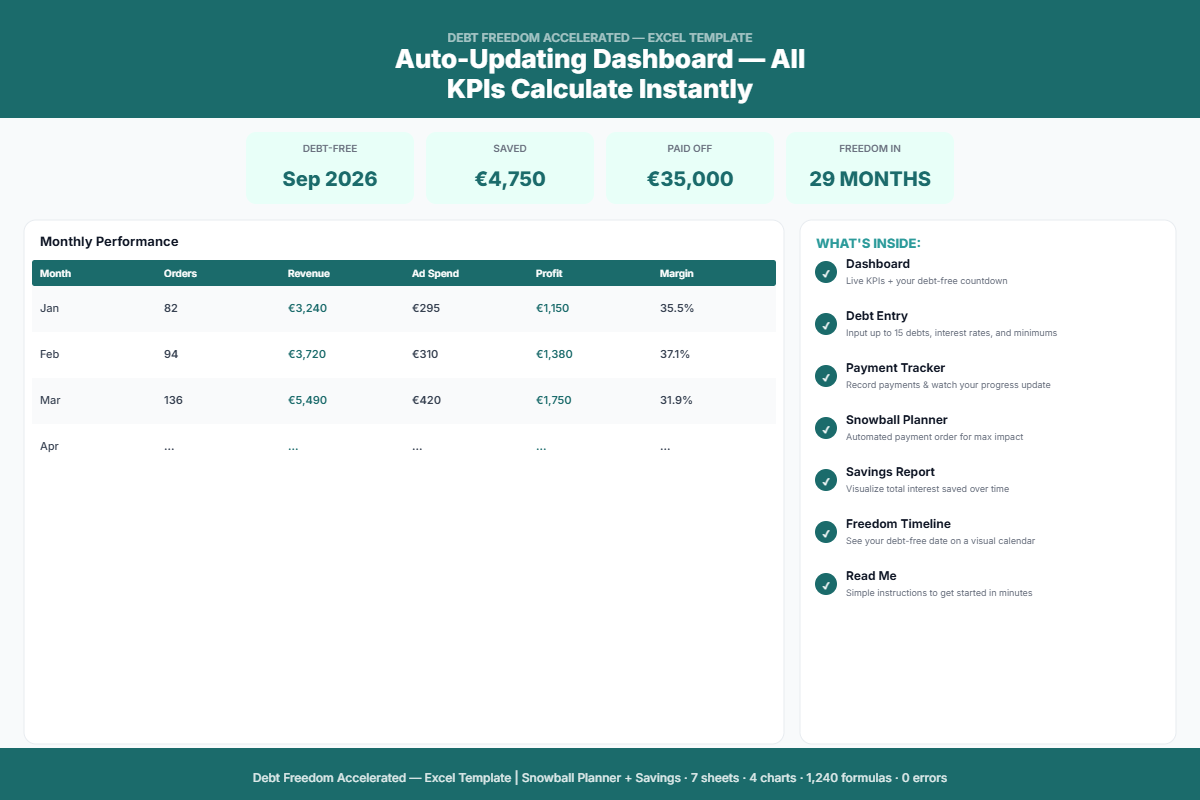This screenshot has width=1200, height=800.
Task: Click the checkmark icon beside Dashboard
Action: click(x=825, y=272)
